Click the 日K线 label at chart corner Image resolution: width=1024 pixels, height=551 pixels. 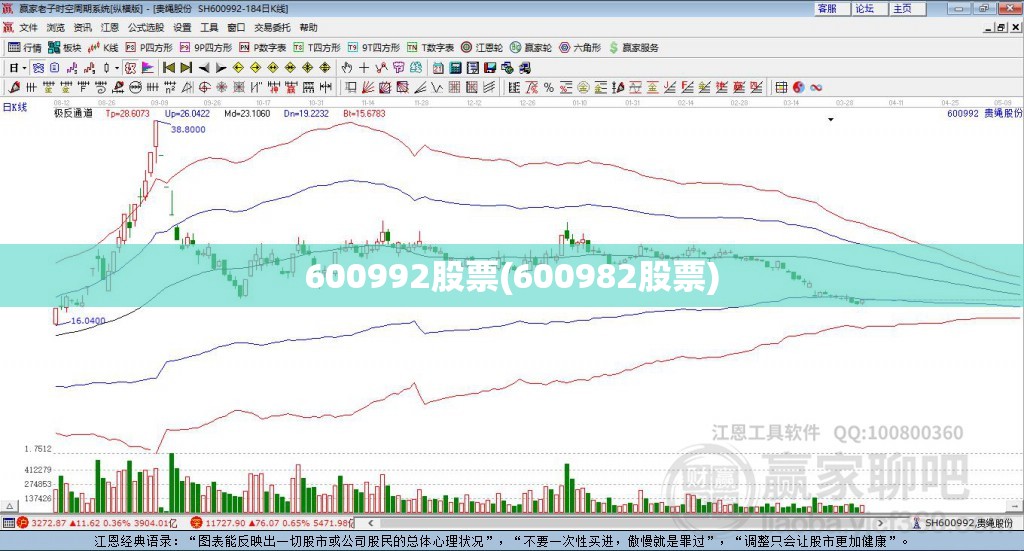pyautogui.click(x=15, y=108)
